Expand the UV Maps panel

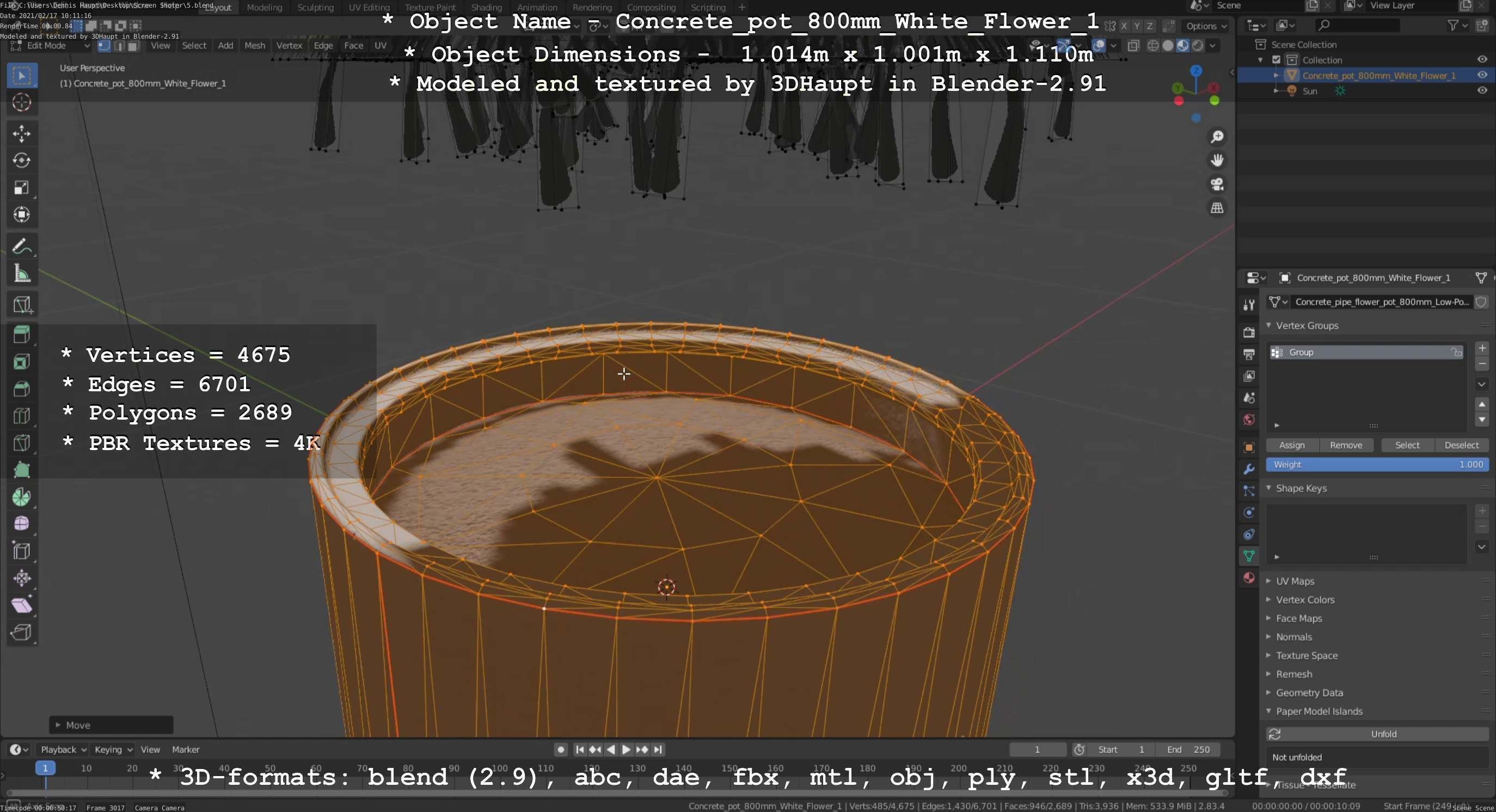pos(1295,581)
